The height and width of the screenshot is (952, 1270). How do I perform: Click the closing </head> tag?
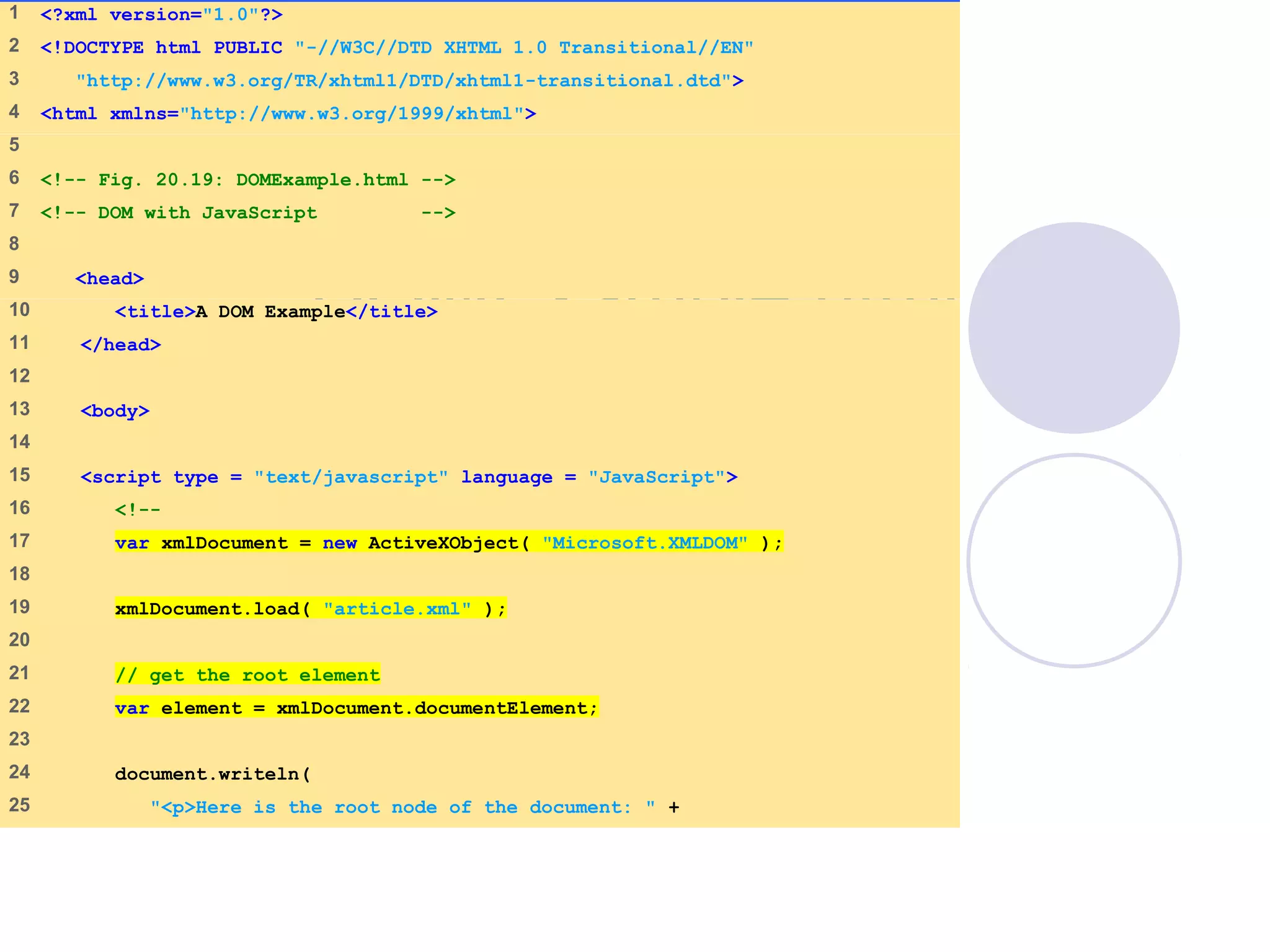[120, 345]
